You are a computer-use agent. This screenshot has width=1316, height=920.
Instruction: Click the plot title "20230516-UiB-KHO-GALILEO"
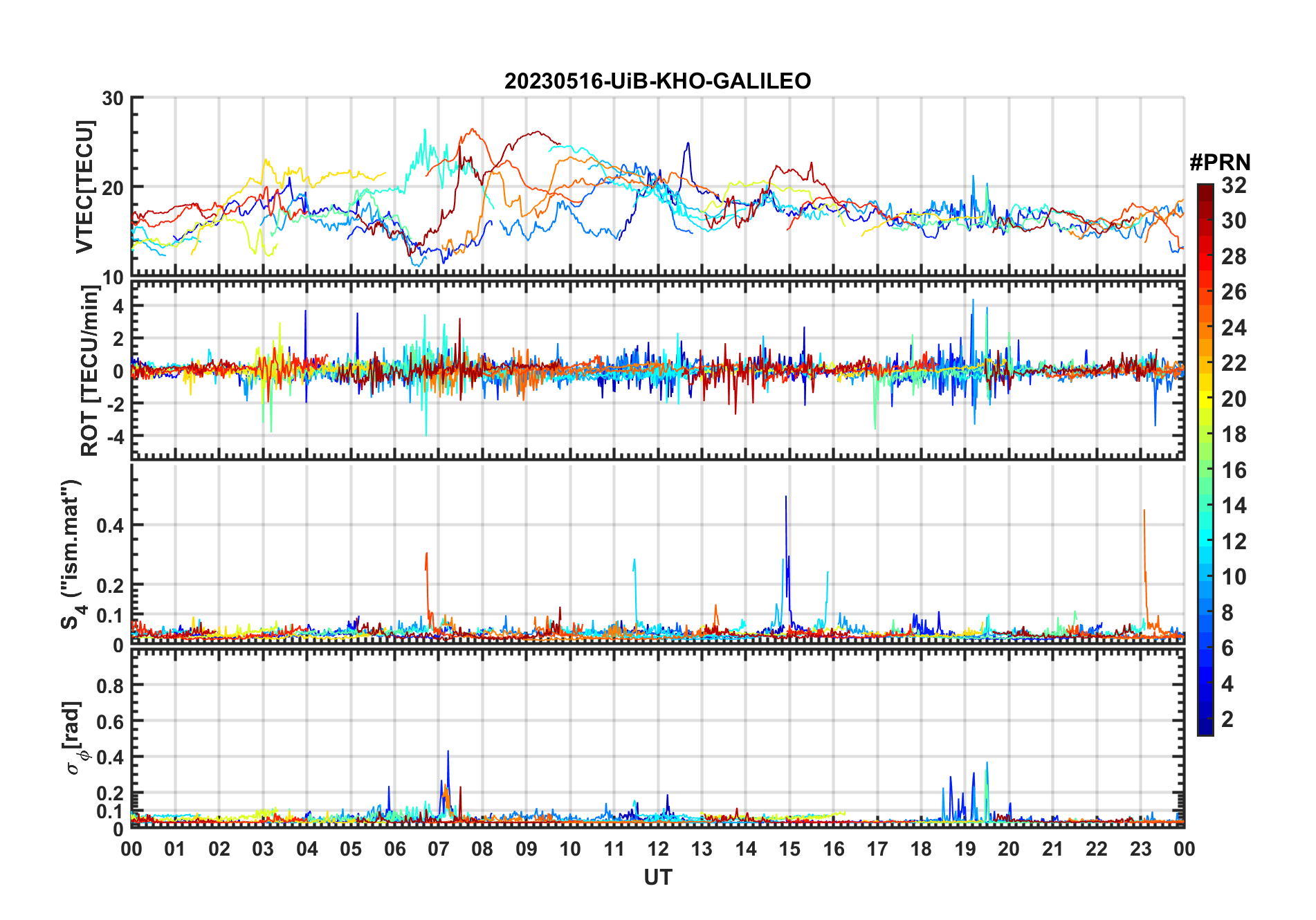657,82
